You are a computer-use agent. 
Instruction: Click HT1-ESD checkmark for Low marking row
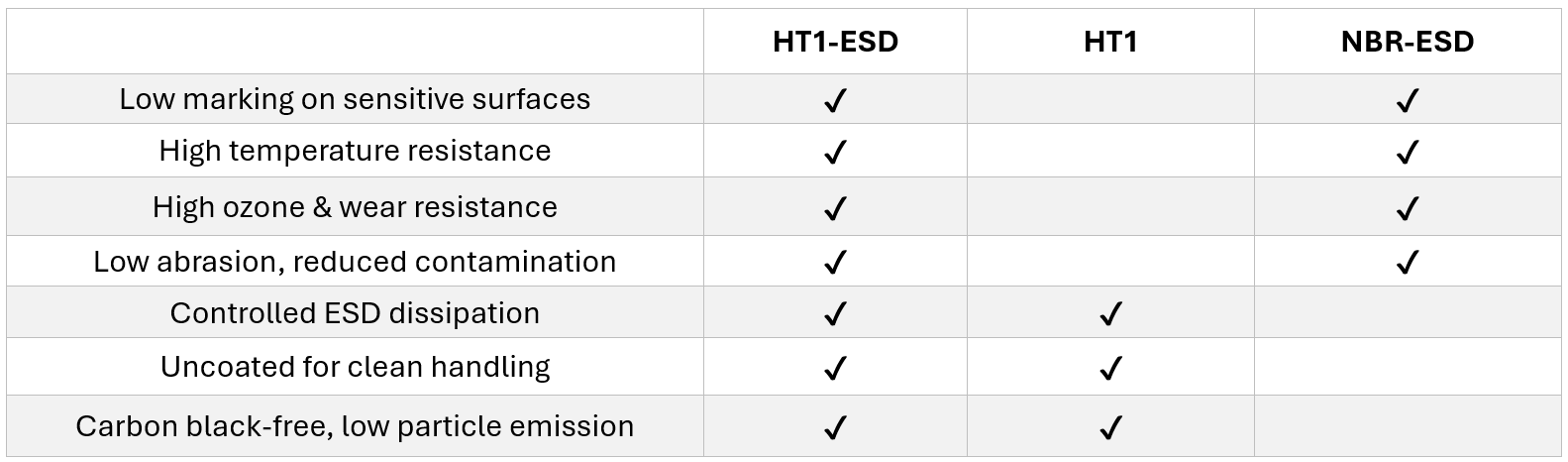click(835, 101)
